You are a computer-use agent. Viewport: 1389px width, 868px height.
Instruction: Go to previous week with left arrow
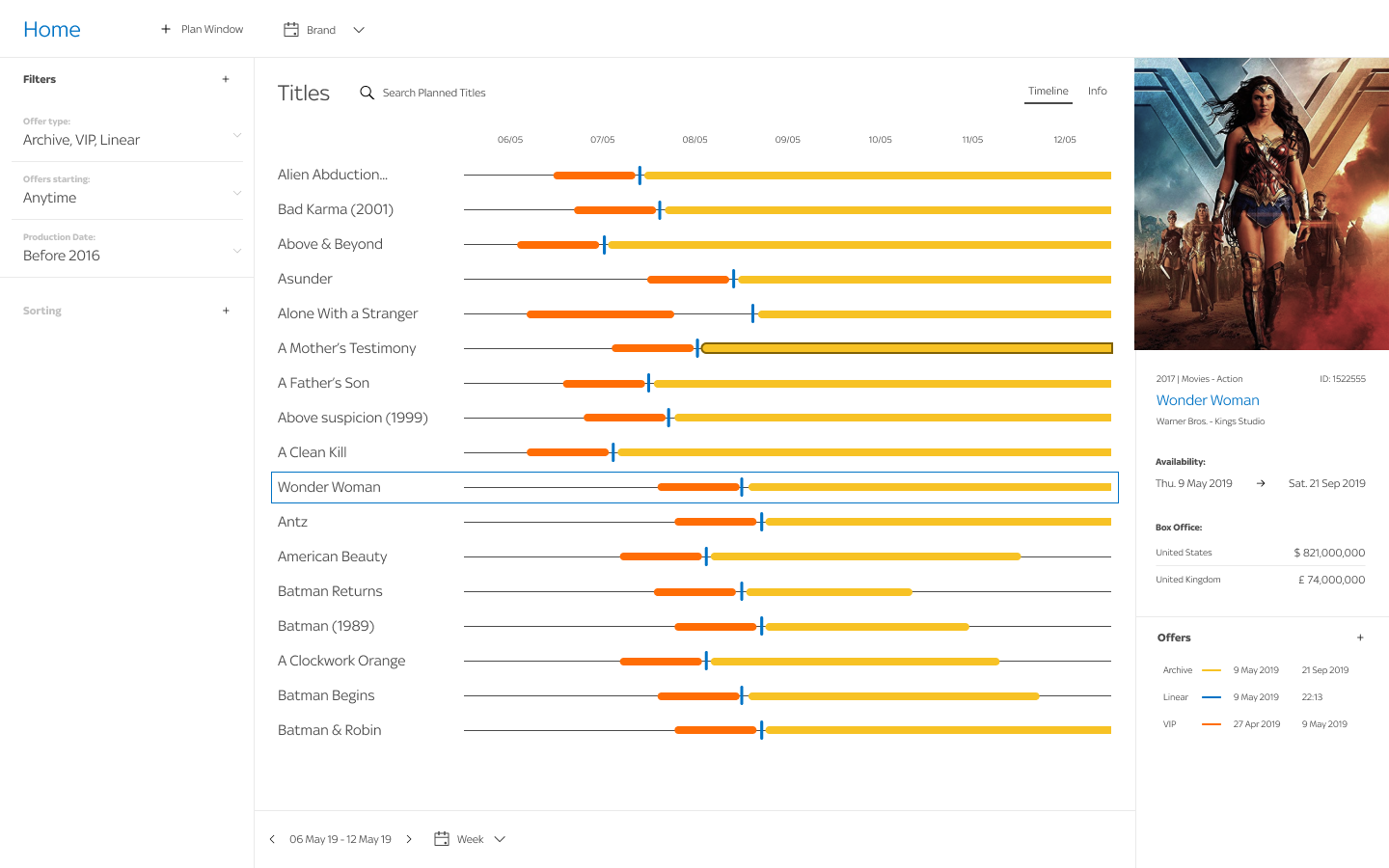pos(272,839)
